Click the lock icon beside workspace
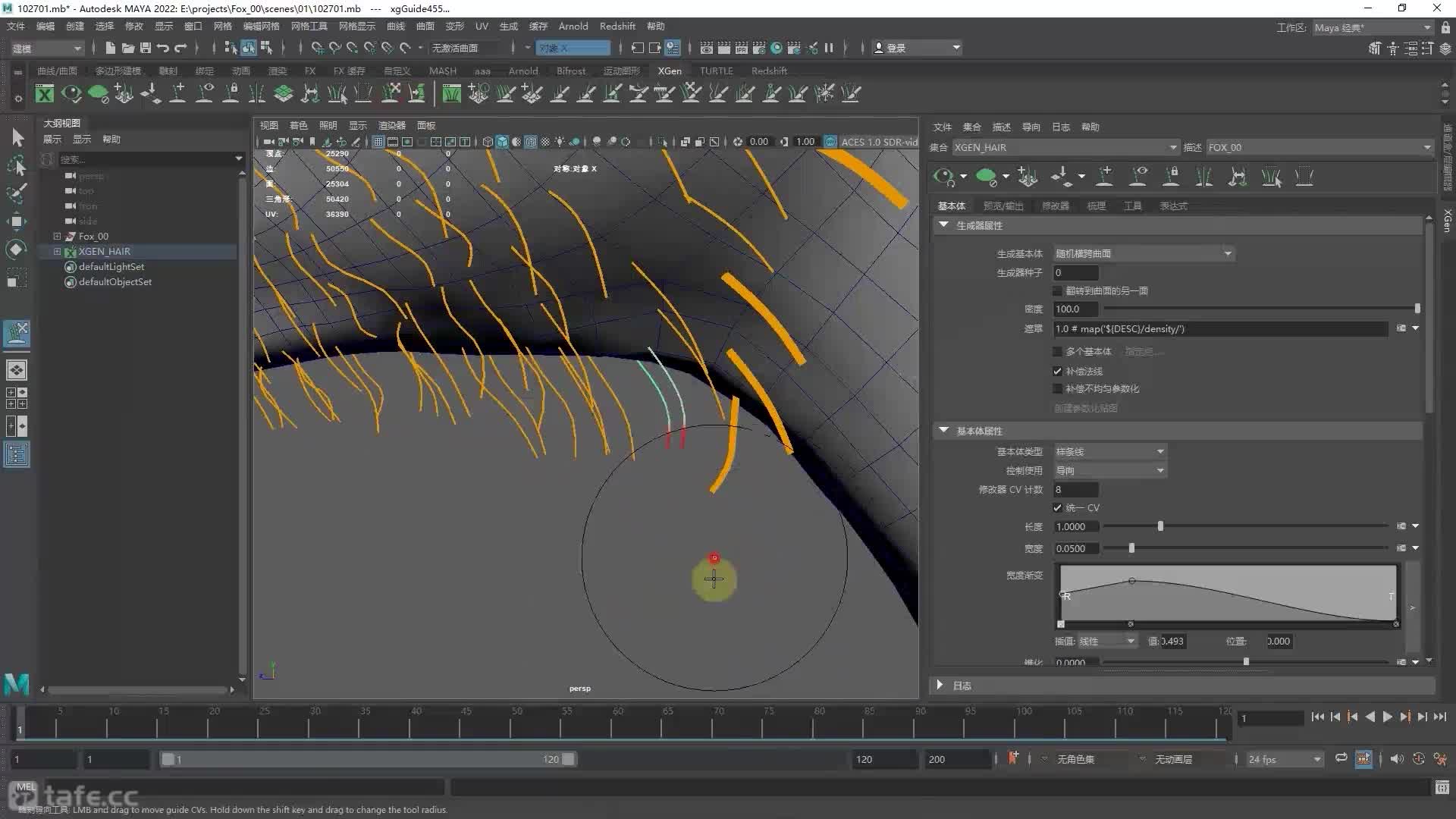1456x819 pixels. coord(1445,27)
